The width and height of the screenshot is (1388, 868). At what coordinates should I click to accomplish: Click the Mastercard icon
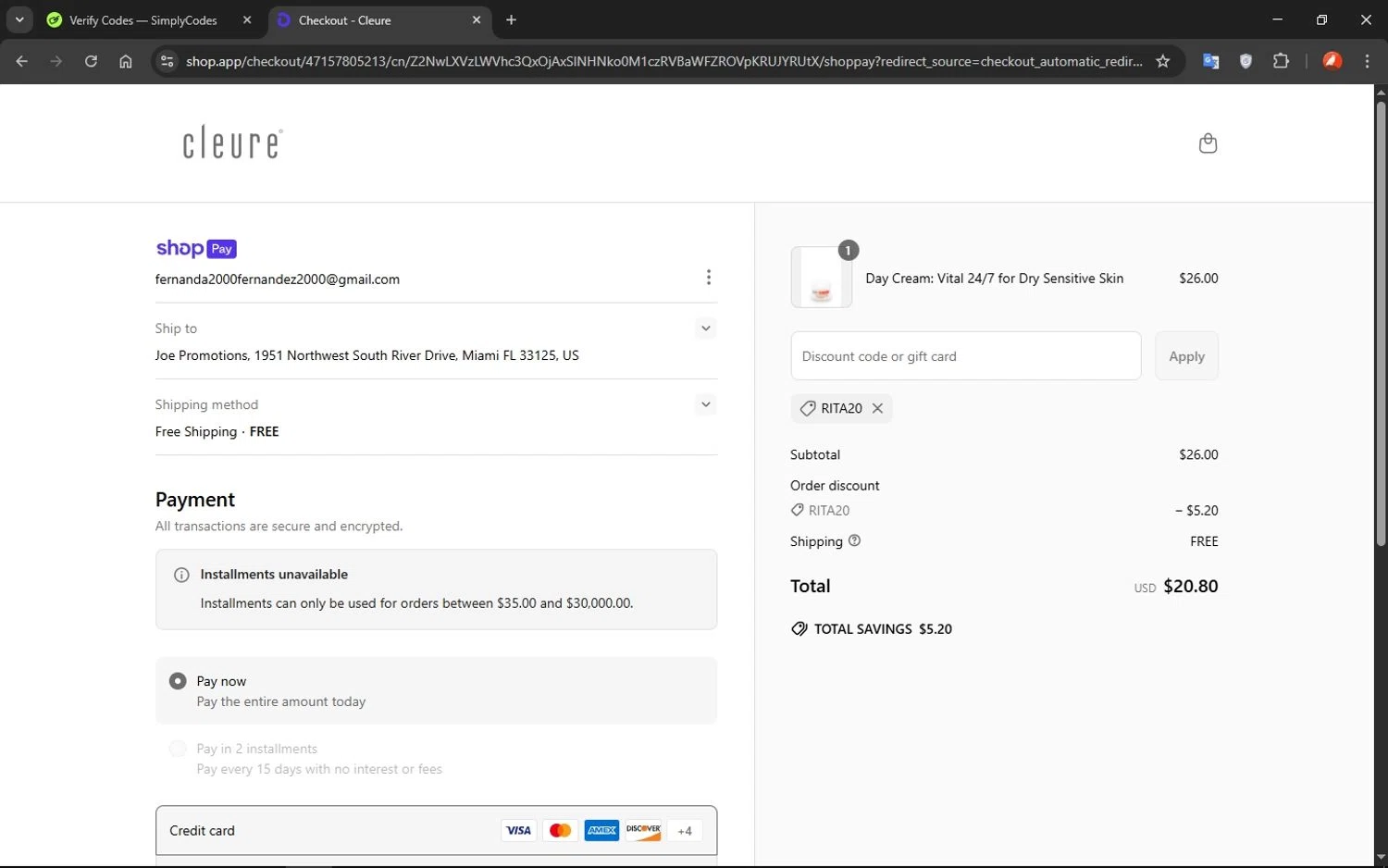coord(560,830)
